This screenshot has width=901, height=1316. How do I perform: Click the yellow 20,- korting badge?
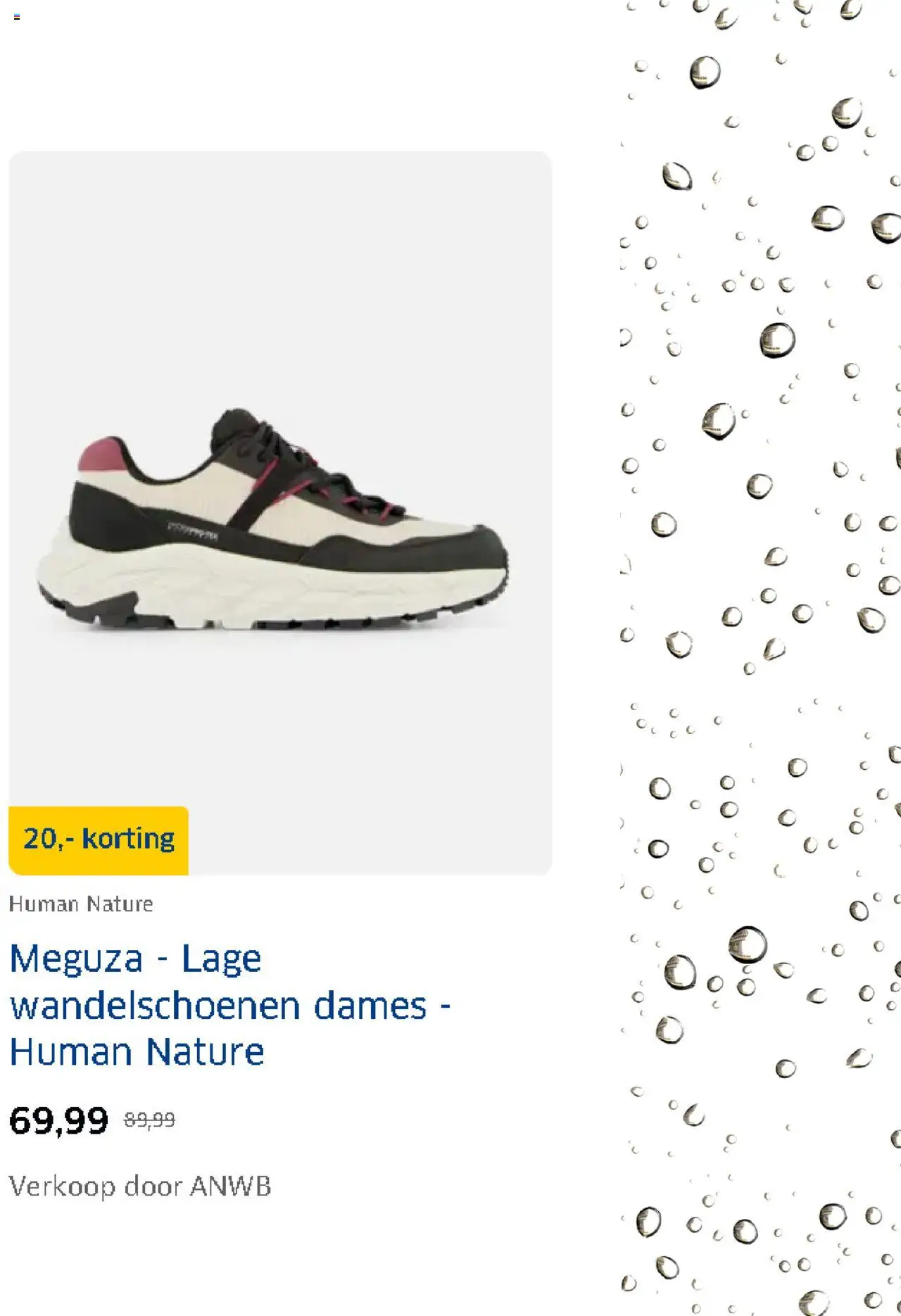[x=99, y=840]
